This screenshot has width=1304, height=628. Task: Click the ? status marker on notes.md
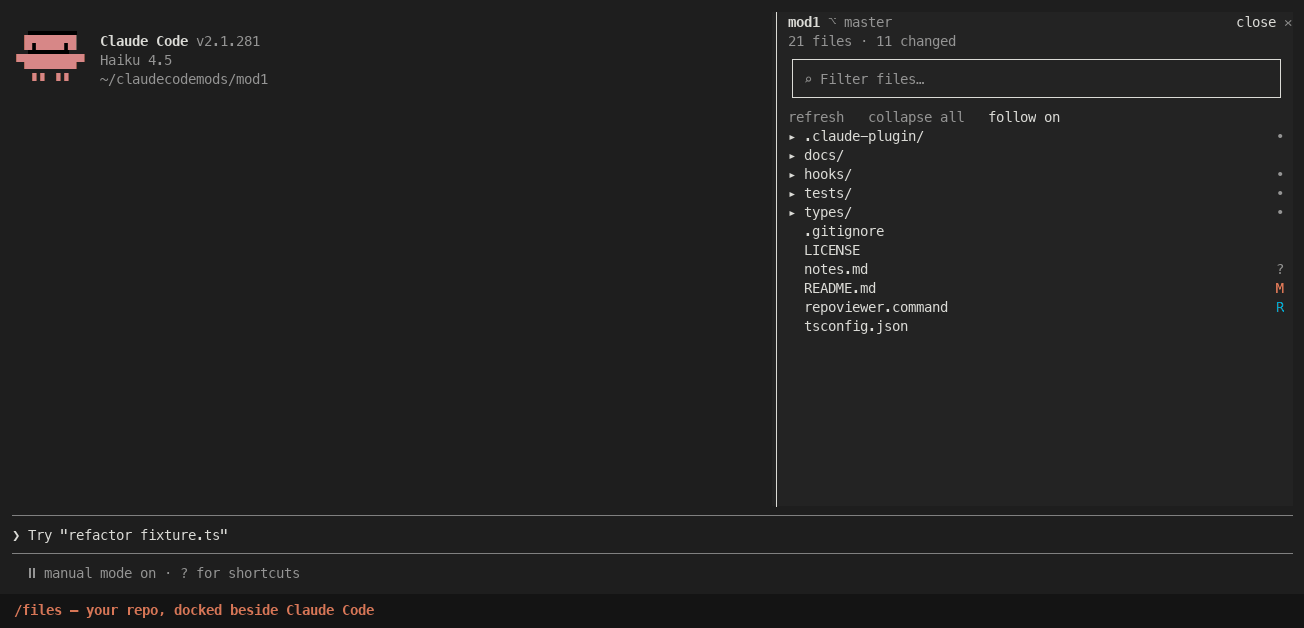(1280, 269)
